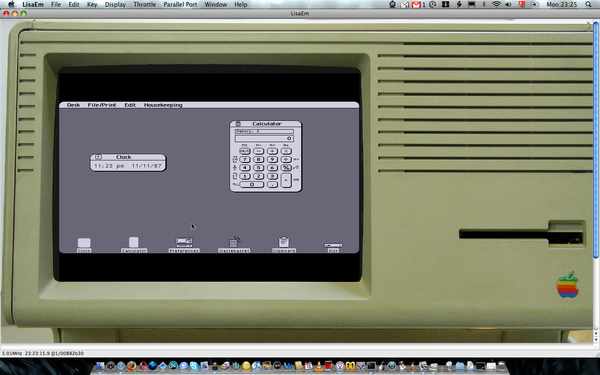Click the calculator 6 key
The width and height of the screenshot is (600, 375).
pyautogui.click(x=272, y=168)
